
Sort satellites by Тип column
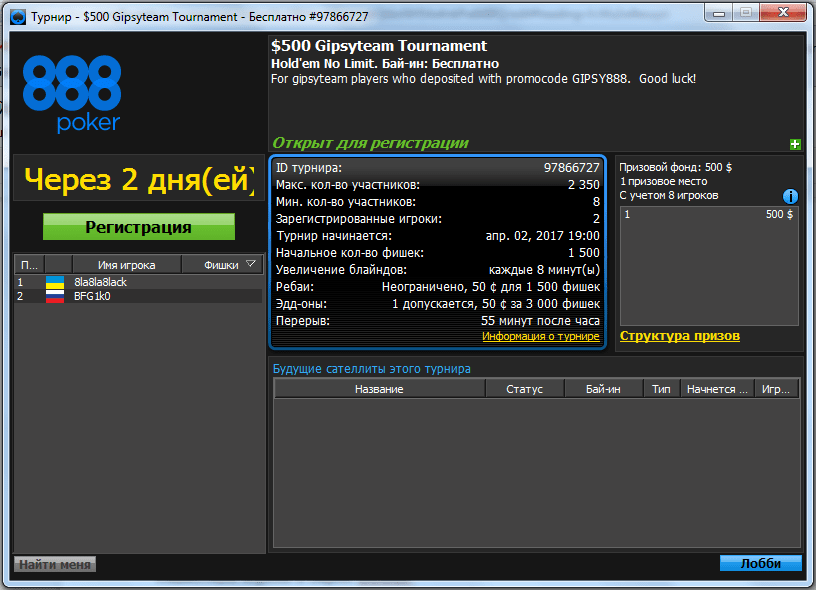pos(661,389)
